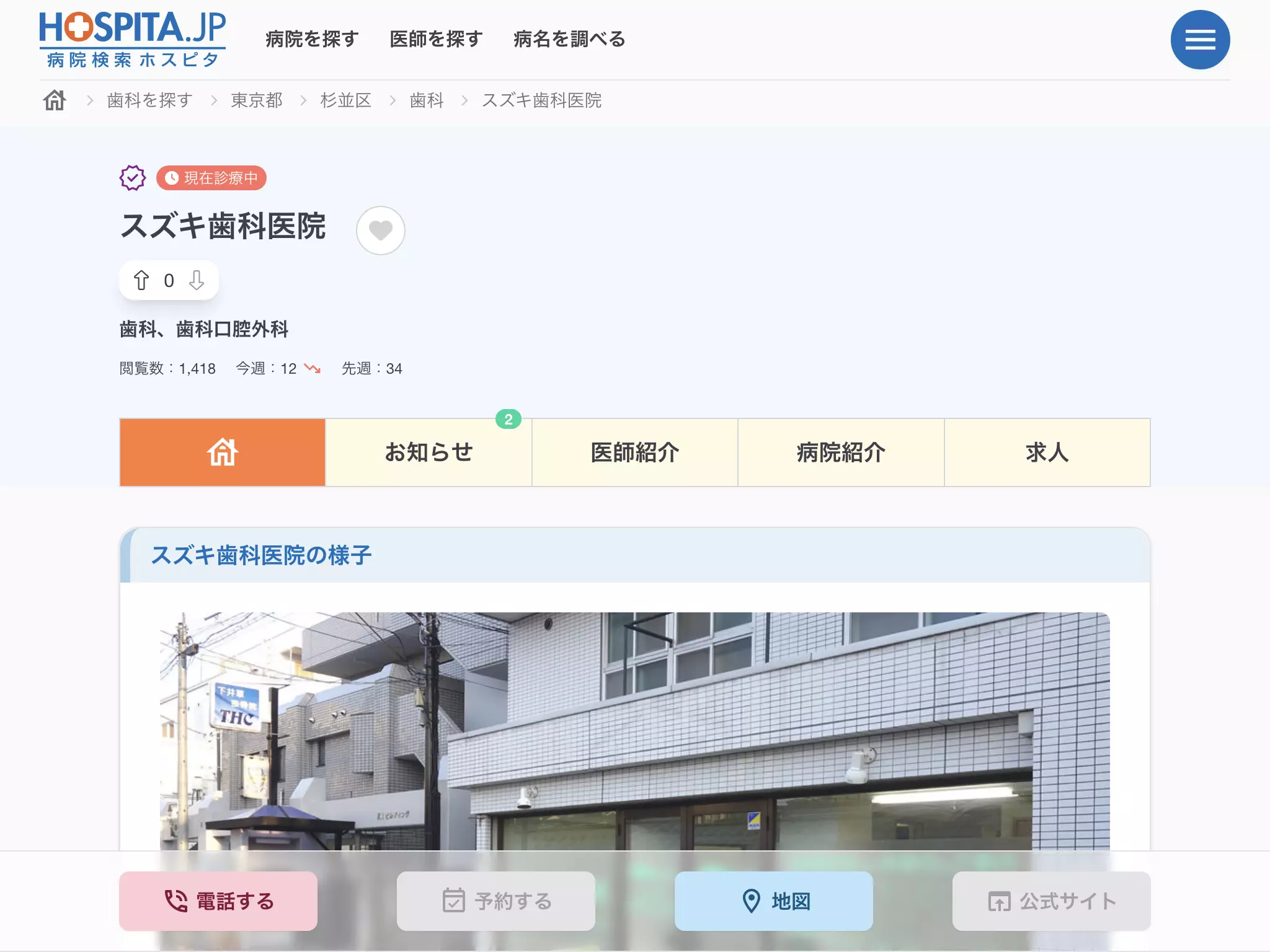Viewport: 1270px width, 952px height.
Task: Click the HOSPITA.JP logo
Action: point(133,40)
